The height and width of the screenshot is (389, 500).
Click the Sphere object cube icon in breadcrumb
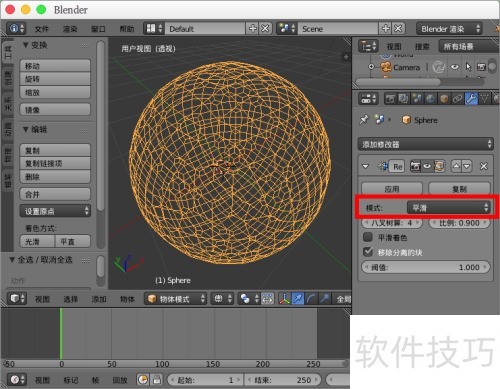(406, 120)
